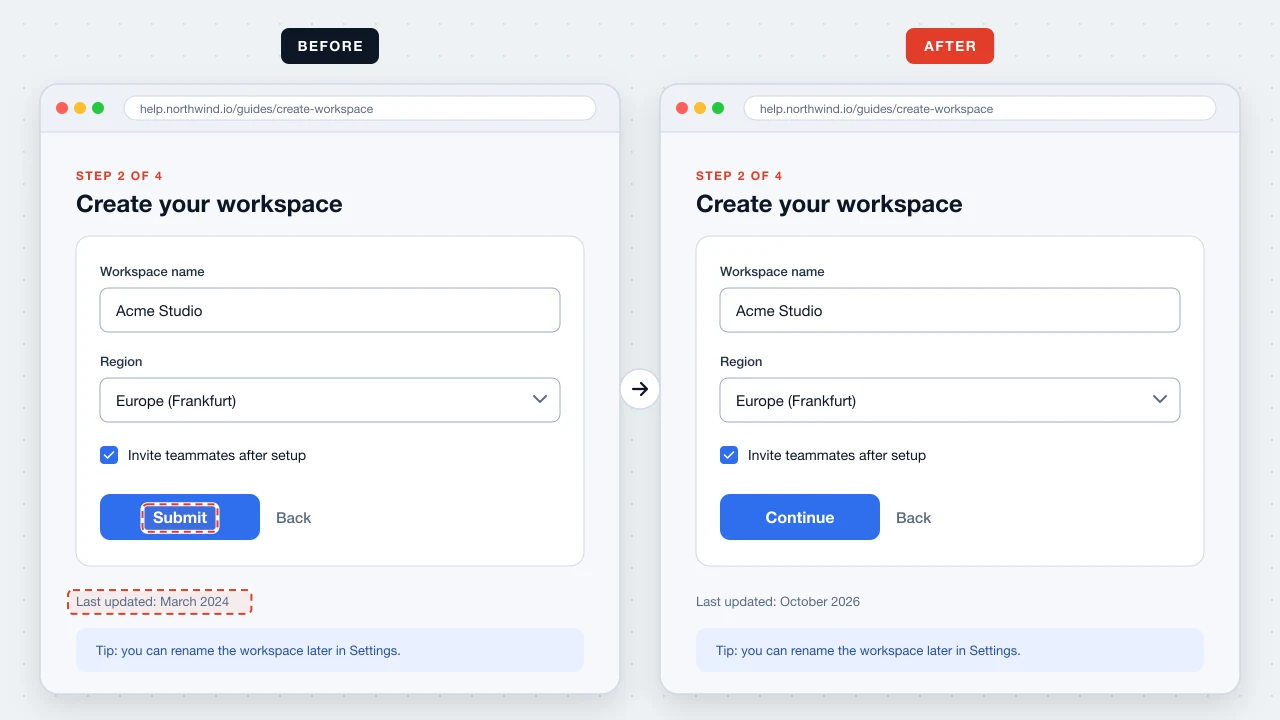Click 'Invite teammates after setup' label in Before window
This screenshot has width=1280, height=720.
point(217,455)
